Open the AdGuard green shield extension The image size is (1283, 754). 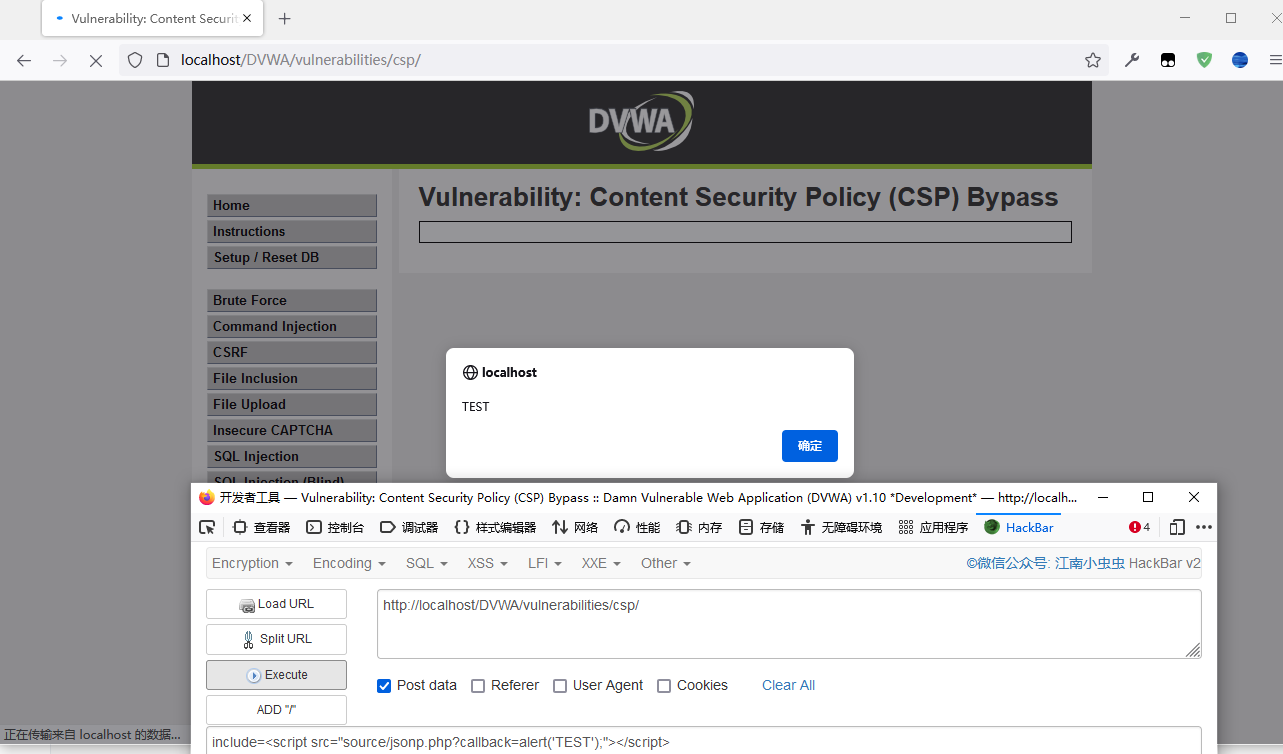1204,60
